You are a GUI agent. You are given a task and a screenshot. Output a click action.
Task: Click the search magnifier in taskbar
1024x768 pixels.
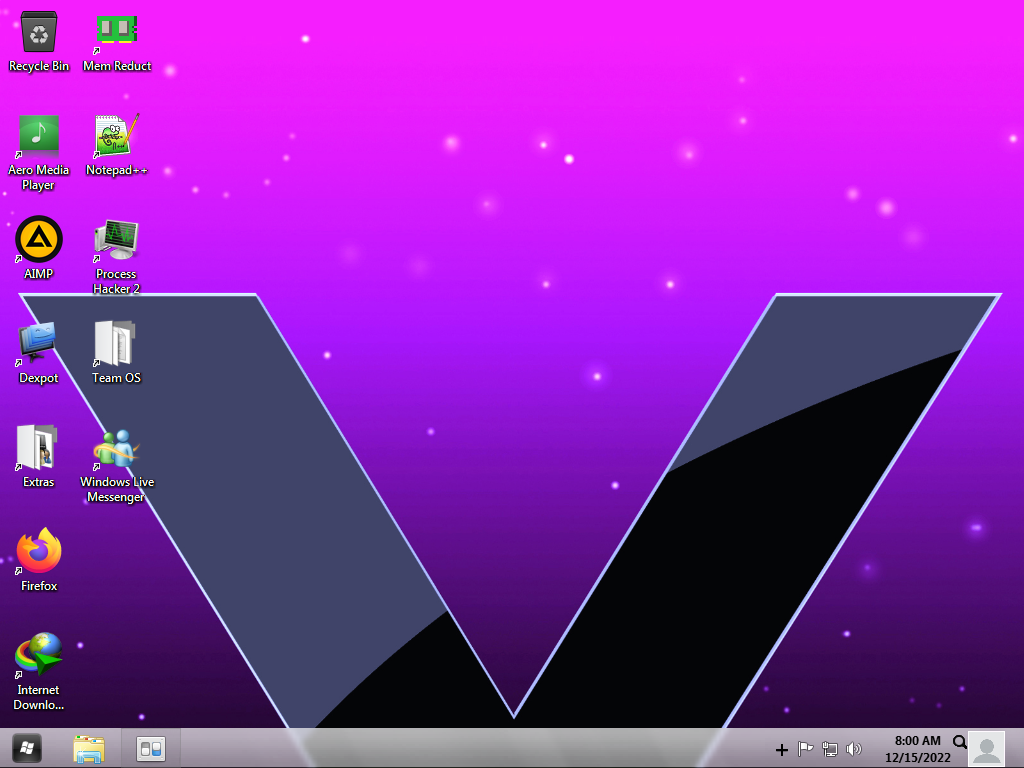[x=959, y=742]
